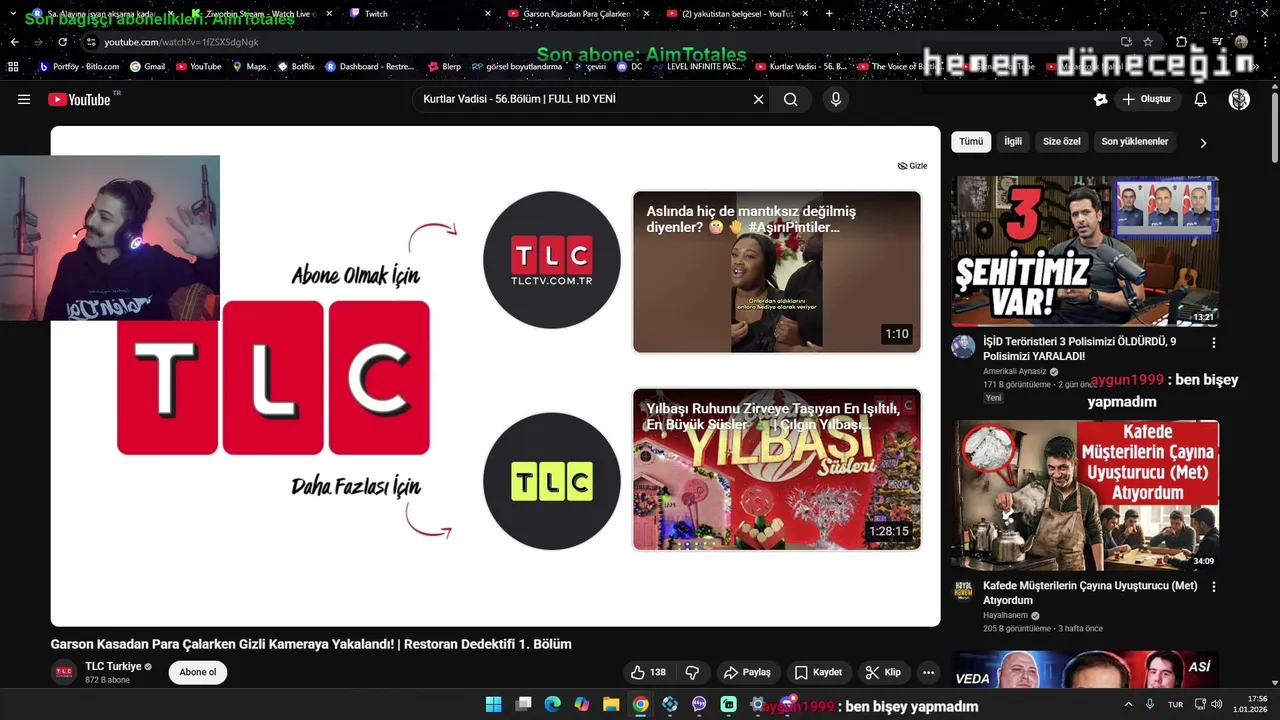Open options for the İŞİD Teröristleri video
The width and height of the screenshot is (1280, 720).
pos(1214,343)
